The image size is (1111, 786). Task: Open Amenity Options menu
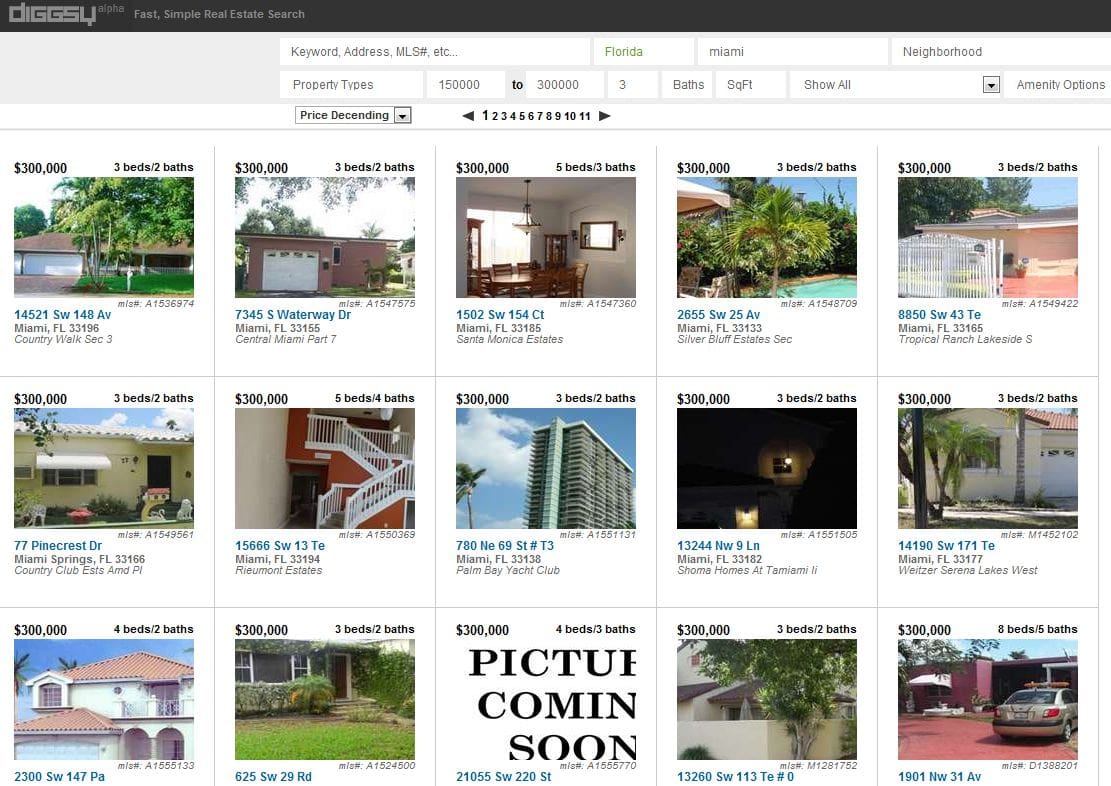tap(1059, 85)
